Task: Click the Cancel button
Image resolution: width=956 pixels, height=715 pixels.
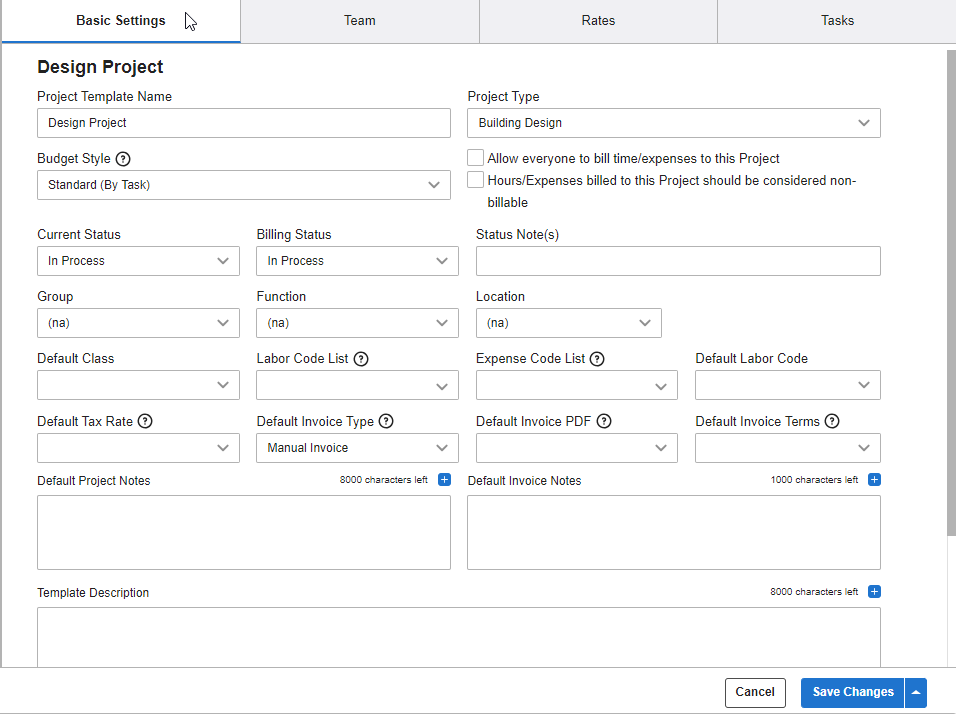Action: [755, 692]
